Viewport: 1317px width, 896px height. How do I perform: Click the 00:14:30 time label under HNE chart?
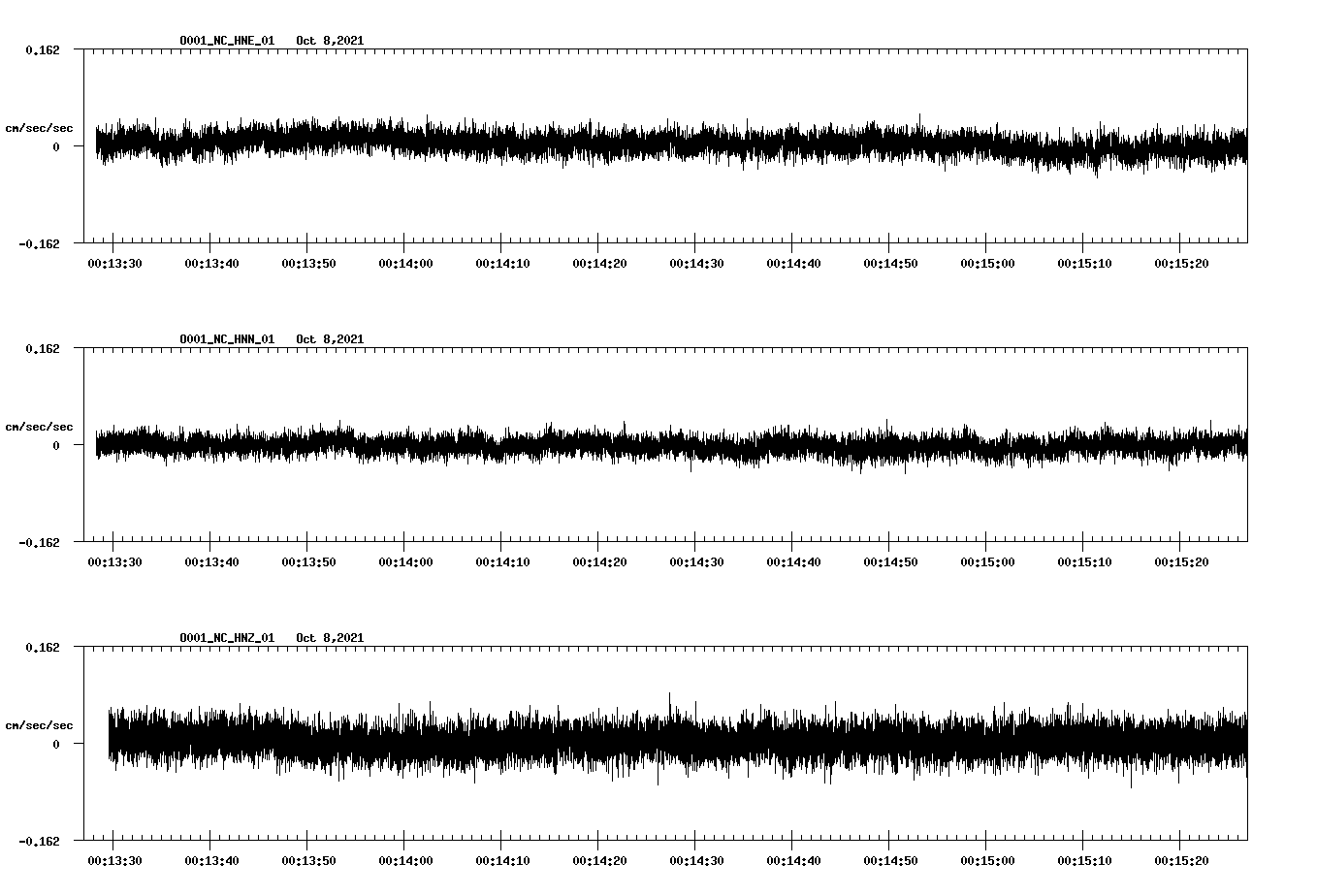tap(696, 264)
